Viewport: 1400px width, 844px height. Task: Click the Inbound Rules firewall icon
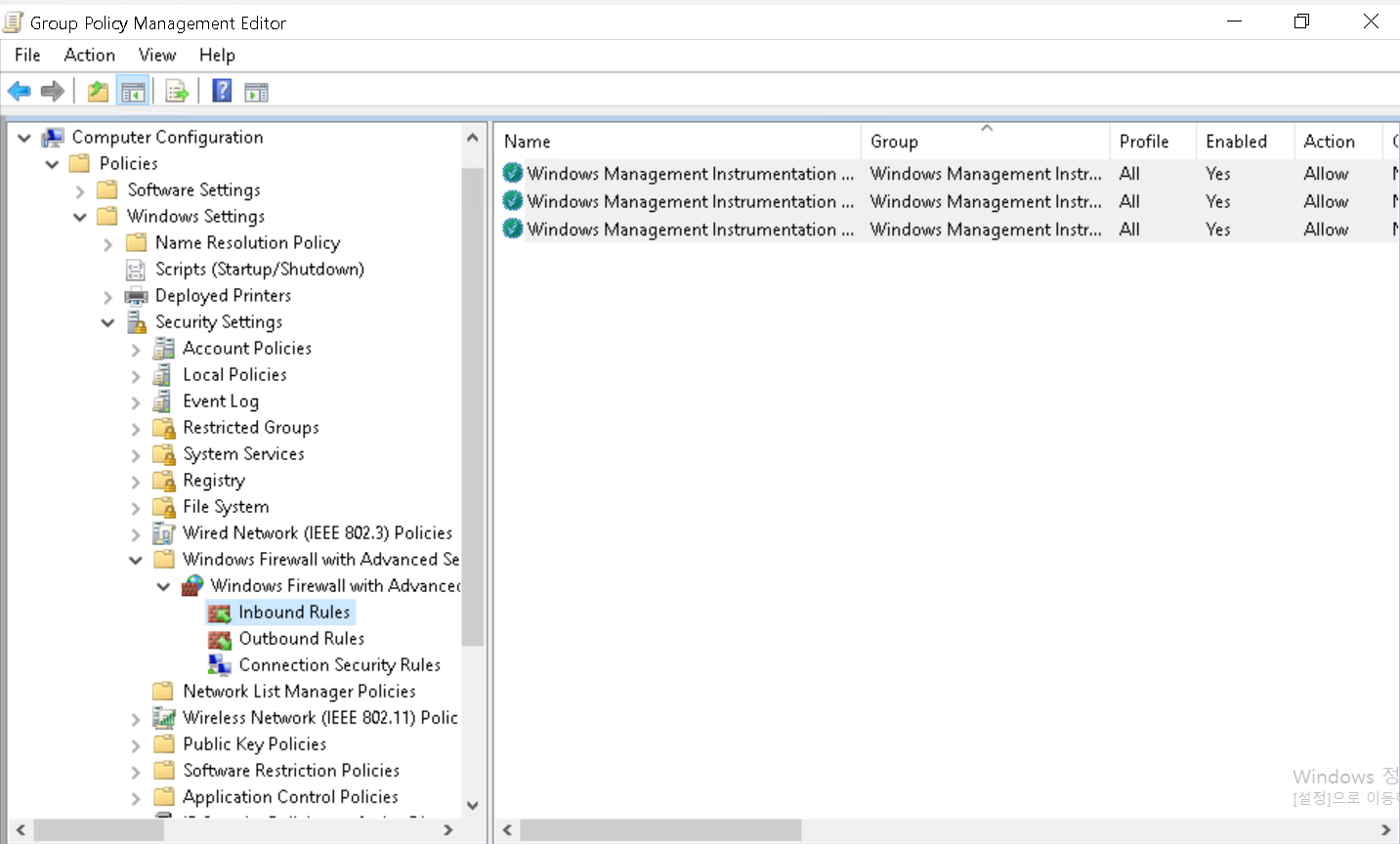pos(220,612)
